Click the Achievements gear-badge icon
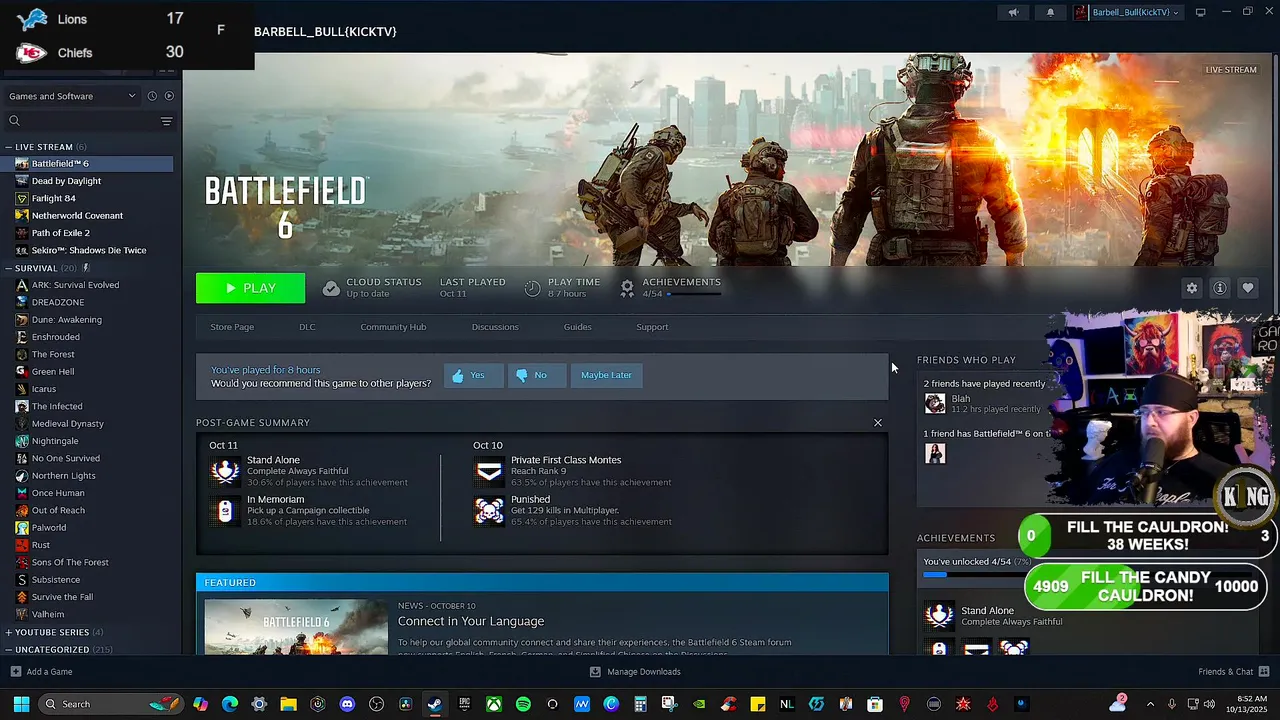 [627, 288]
